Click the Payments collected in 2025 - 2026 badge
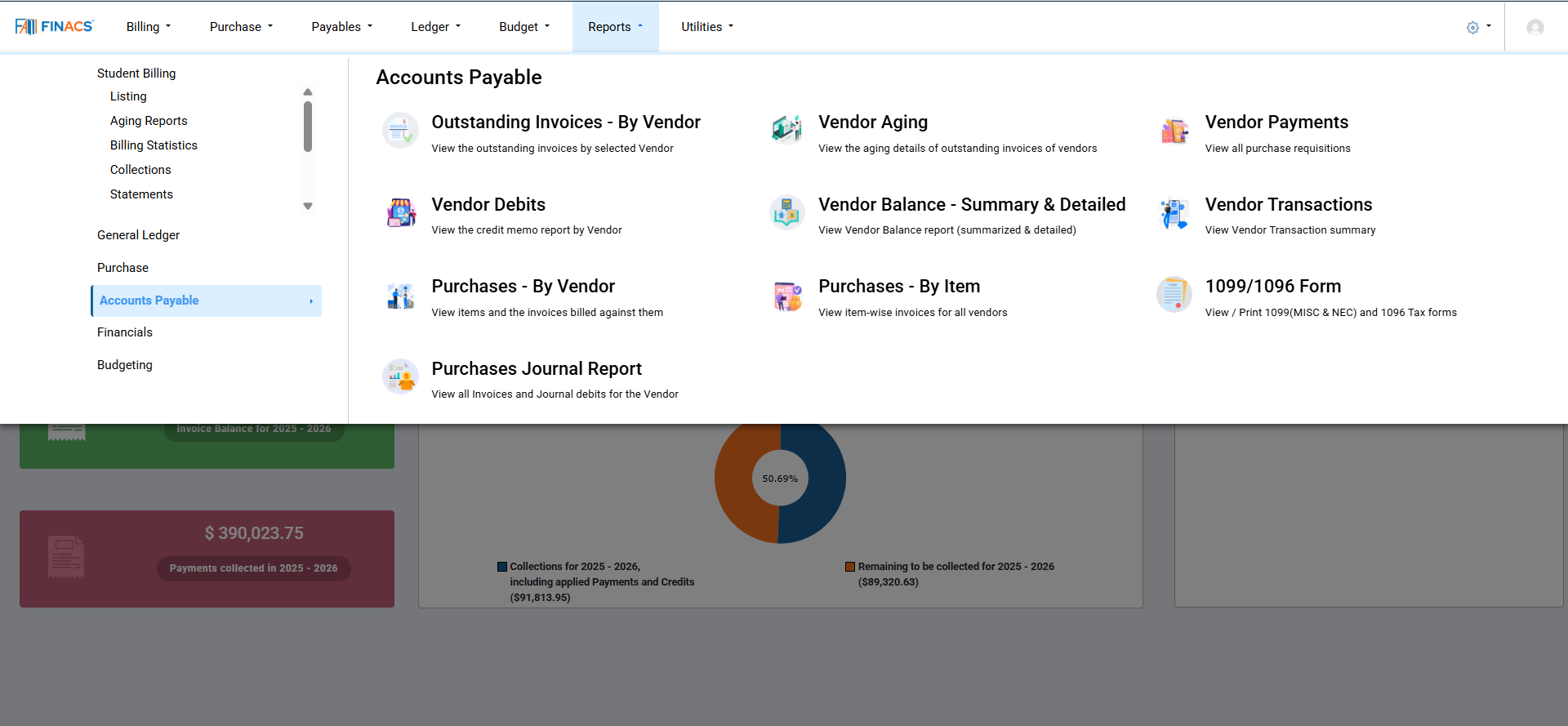The width and height of the screenshot is (1568, 726). click(254, 568)
